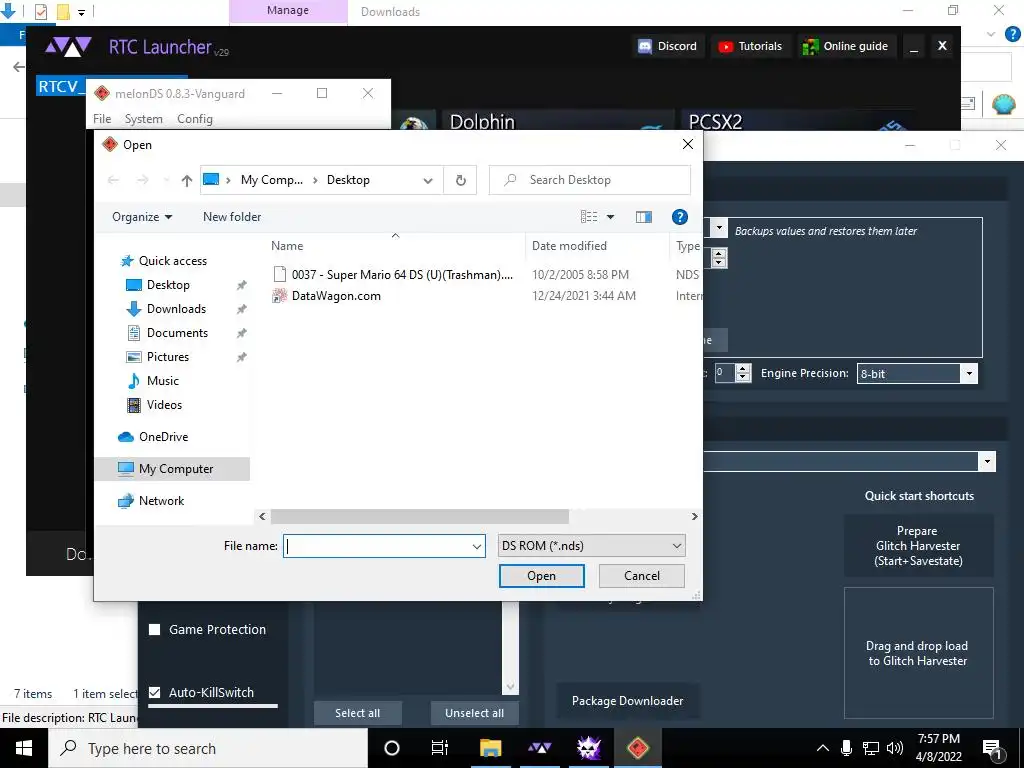Open the melonDS Config menu
The image size is (1024, 768).
click(195, 119)
